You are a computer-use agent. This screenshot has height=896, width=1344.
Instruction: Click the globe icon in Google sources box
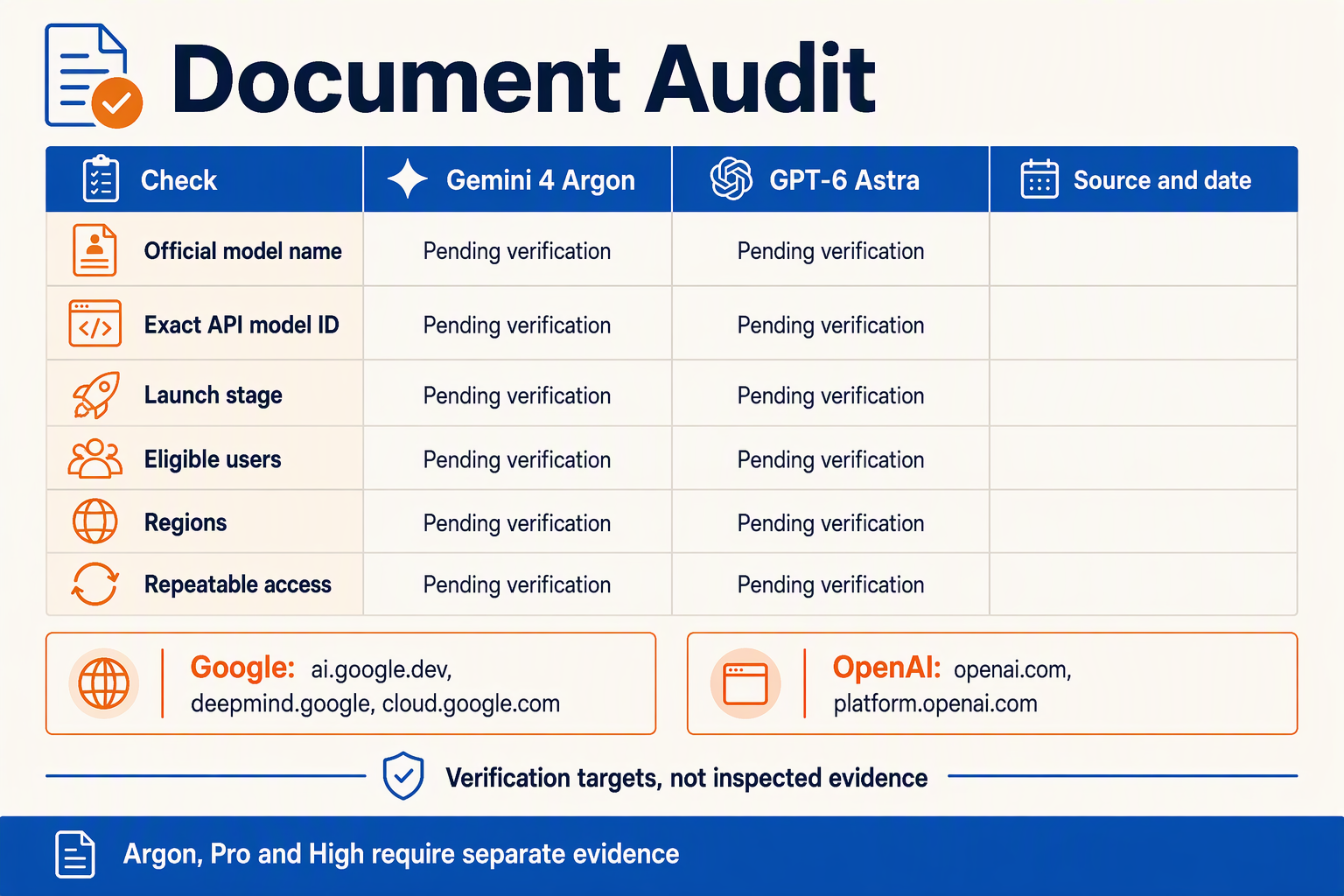[x=104, y=683]
